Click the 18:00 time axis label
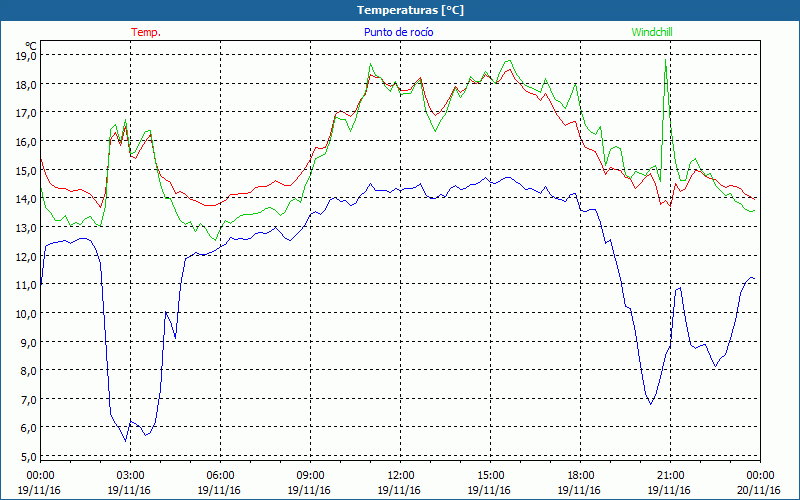This screenshot has width=800, height=500. [581, 476]
